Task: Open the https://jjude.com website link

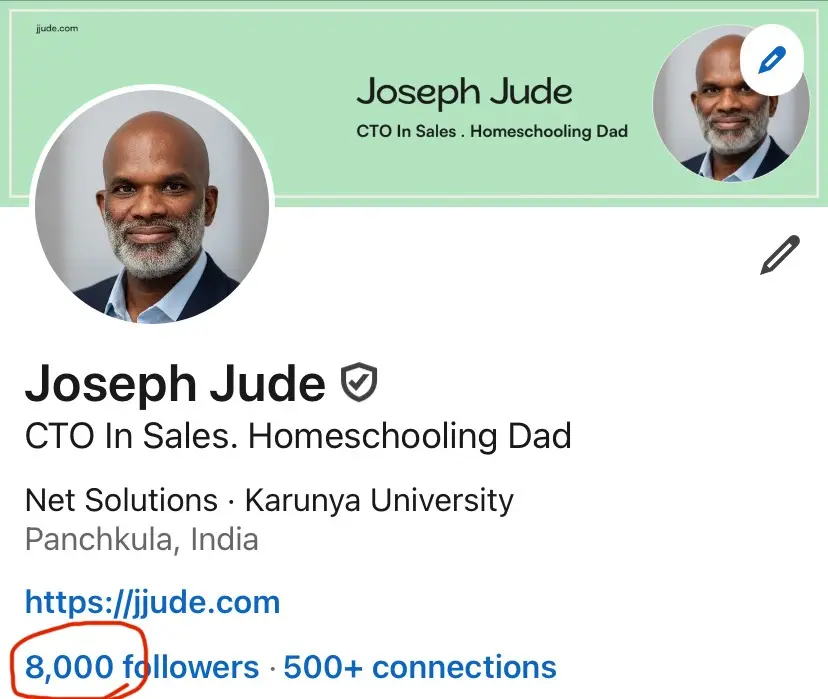Action: (152, 602)
